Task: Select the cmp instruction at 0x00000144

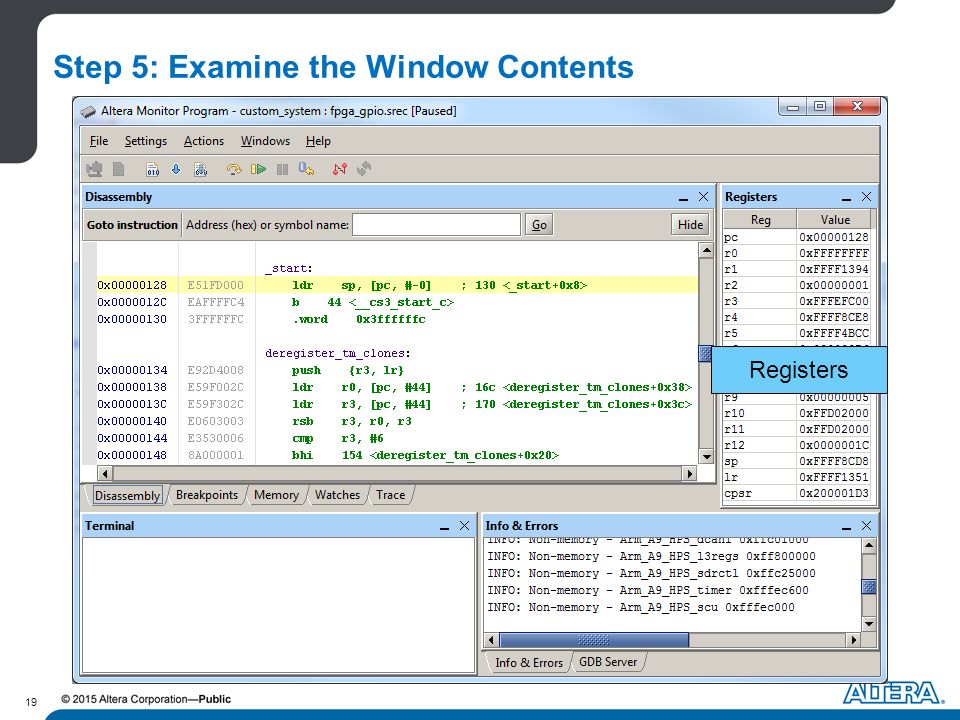Action: tap(397, 438)
